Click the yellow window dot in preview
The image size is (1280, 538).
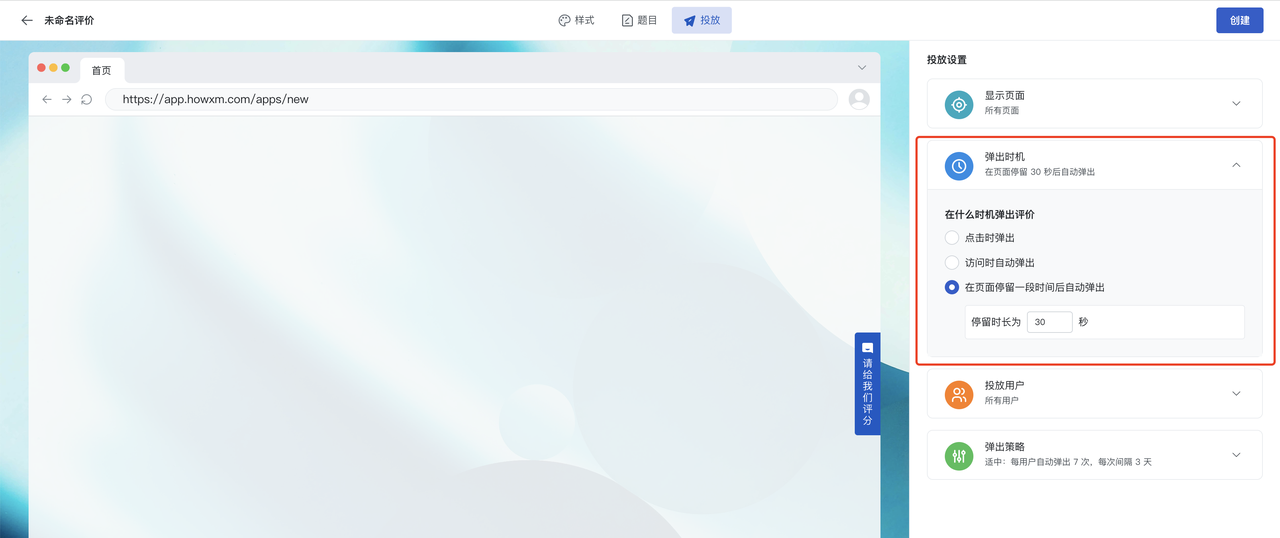(x=53, y=68)
